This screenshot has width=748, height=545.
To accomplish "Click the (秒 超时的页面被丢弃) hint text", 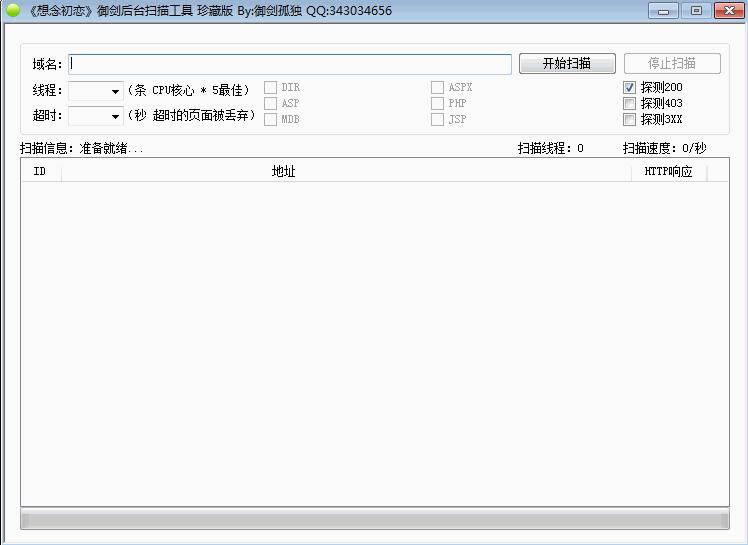I will pyautogui.click(x=192, y=115).
